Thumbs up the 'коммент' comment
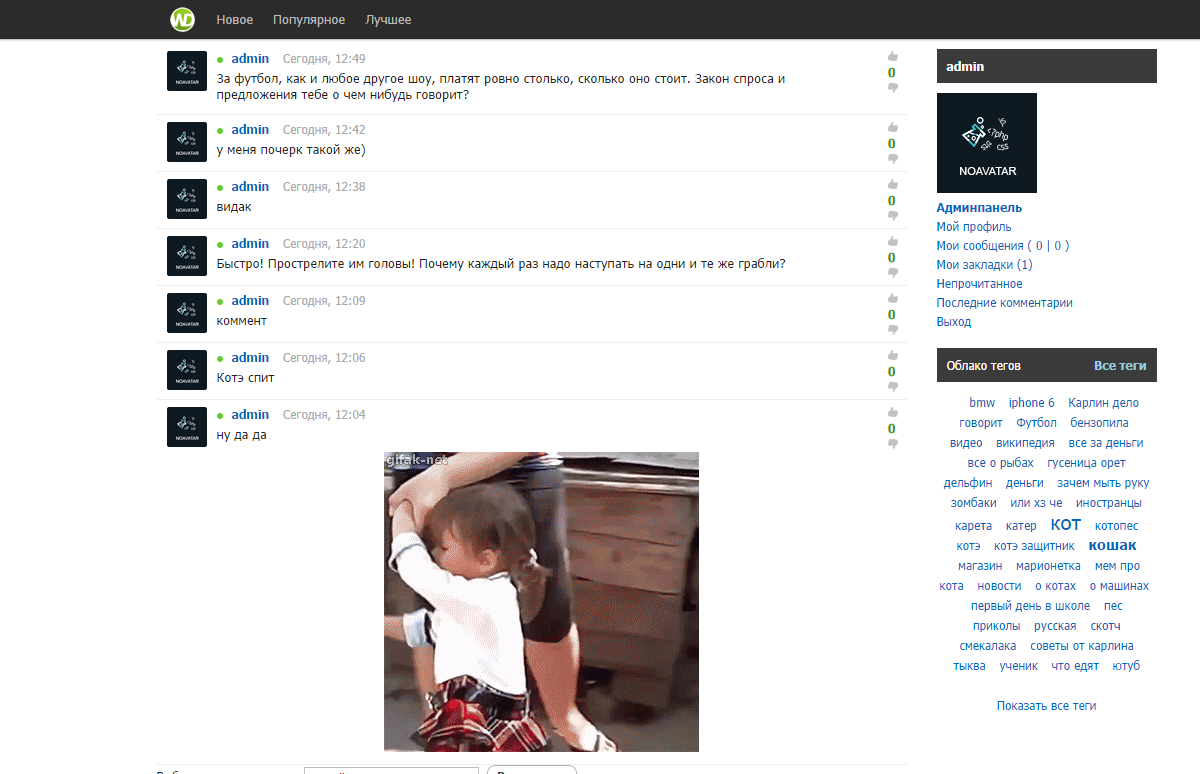The height and width of the screenshot is (774, 1200). [893, 299]
